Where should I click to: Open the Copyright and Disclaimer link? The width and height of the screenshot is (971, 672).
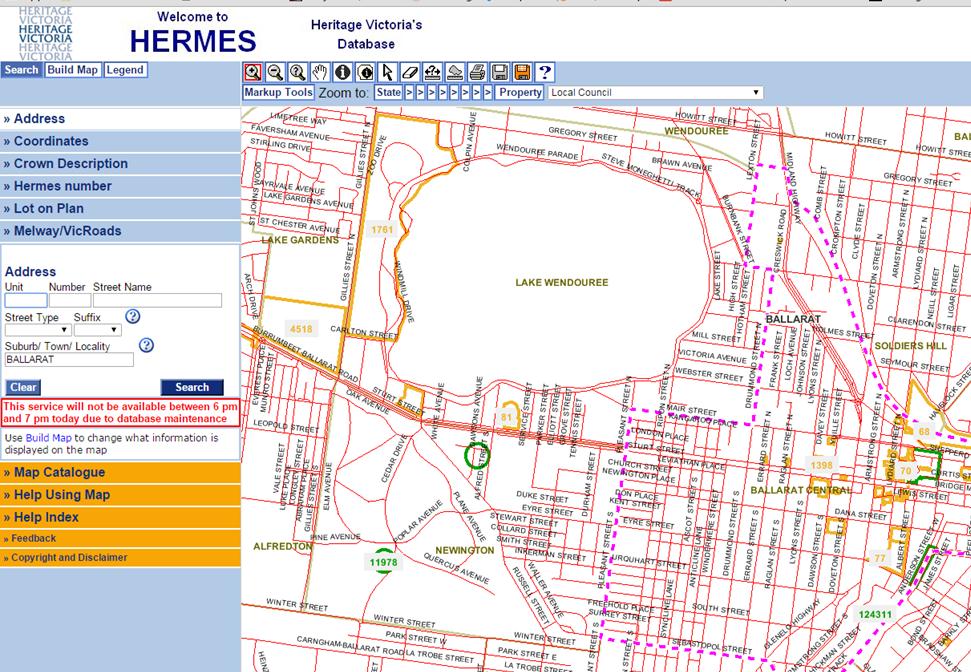pos(69,557)
